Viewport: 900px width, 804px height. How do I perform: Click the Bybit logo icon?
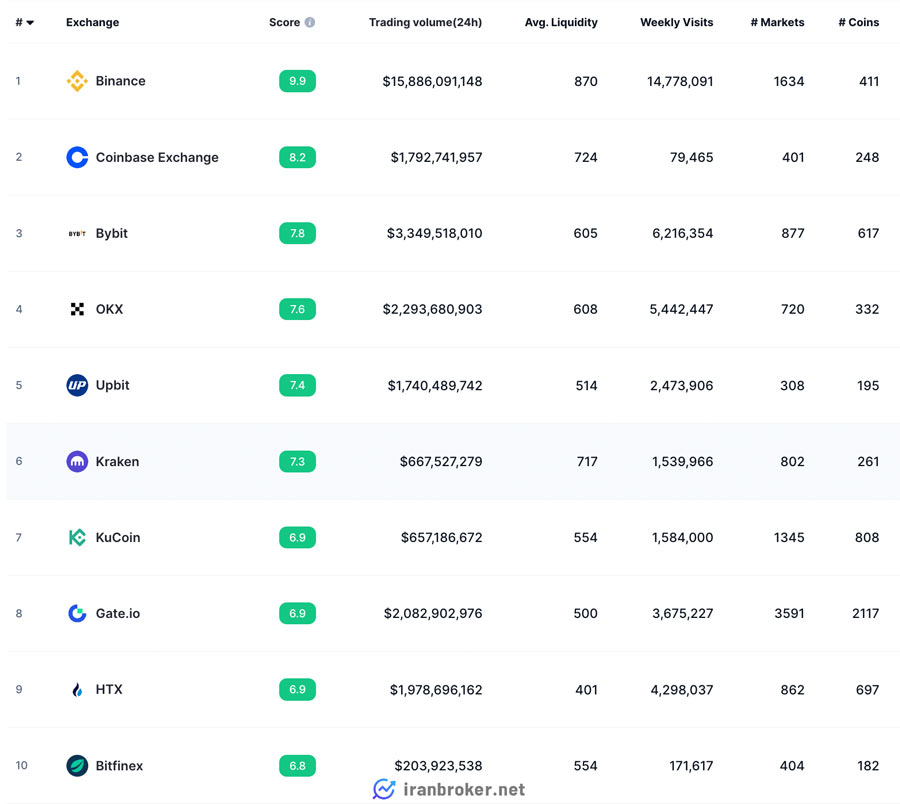[x=77, y=234]
